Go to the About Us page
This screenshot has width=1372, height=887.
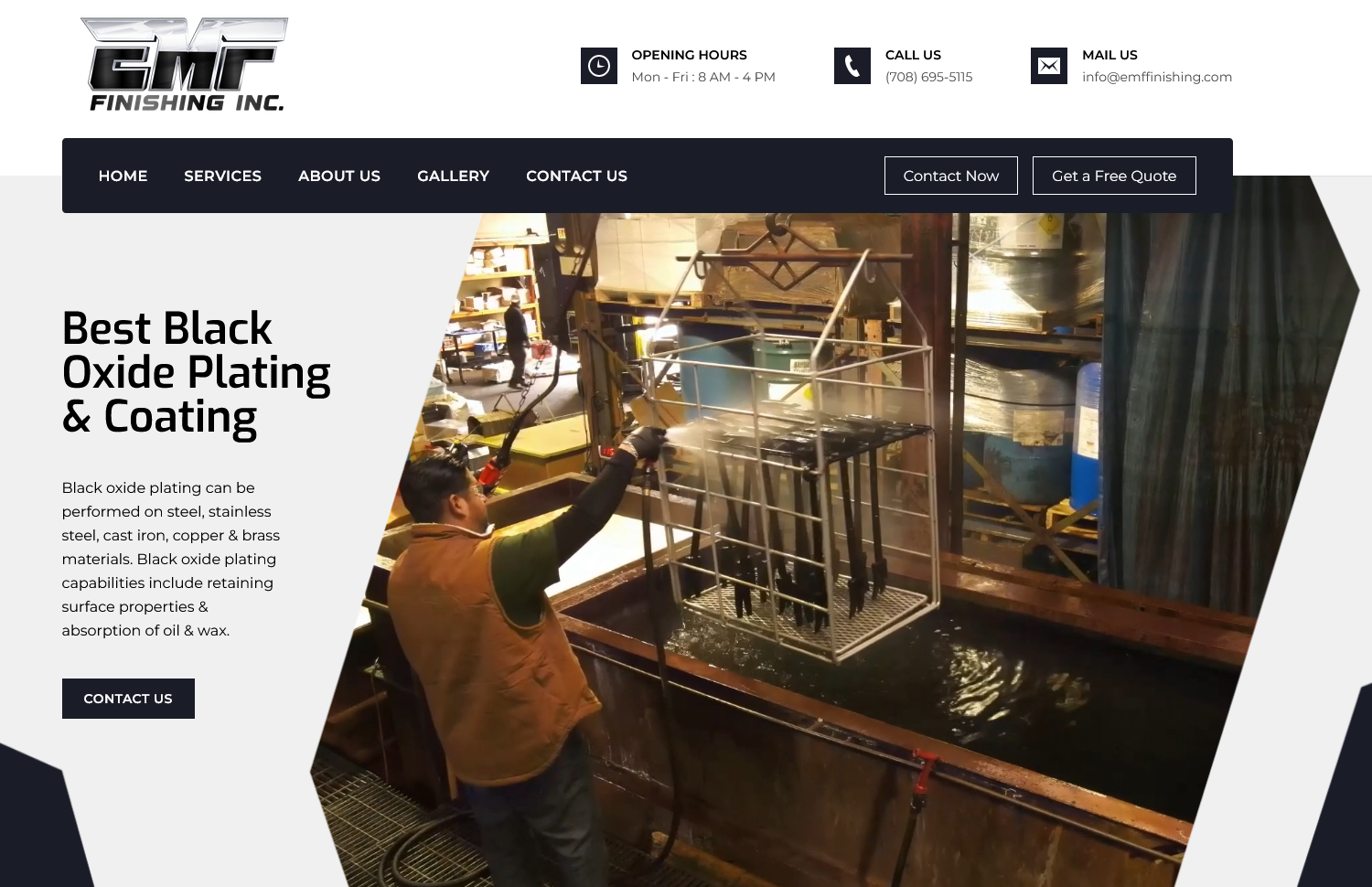pos(339,176)
